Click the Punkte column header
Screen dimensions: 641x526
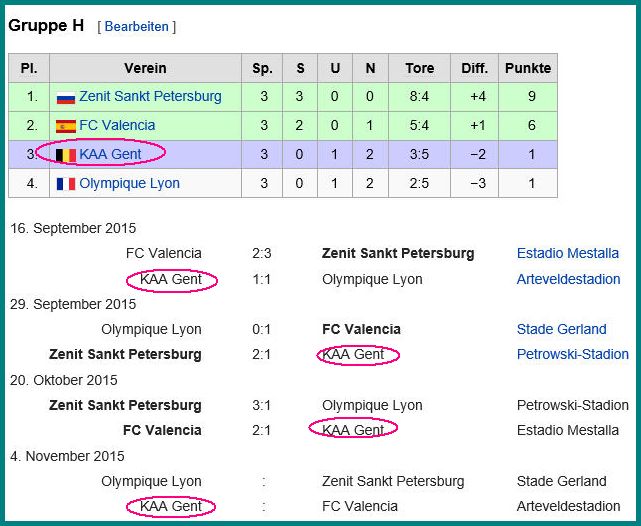point(528,68)
